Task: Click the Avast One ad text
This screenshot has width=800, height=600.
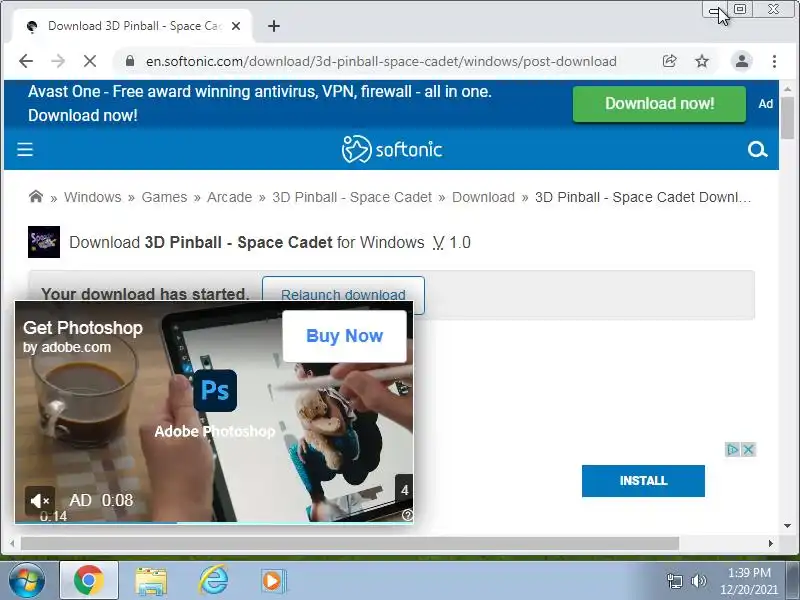Action: click(x=260, y=103)
